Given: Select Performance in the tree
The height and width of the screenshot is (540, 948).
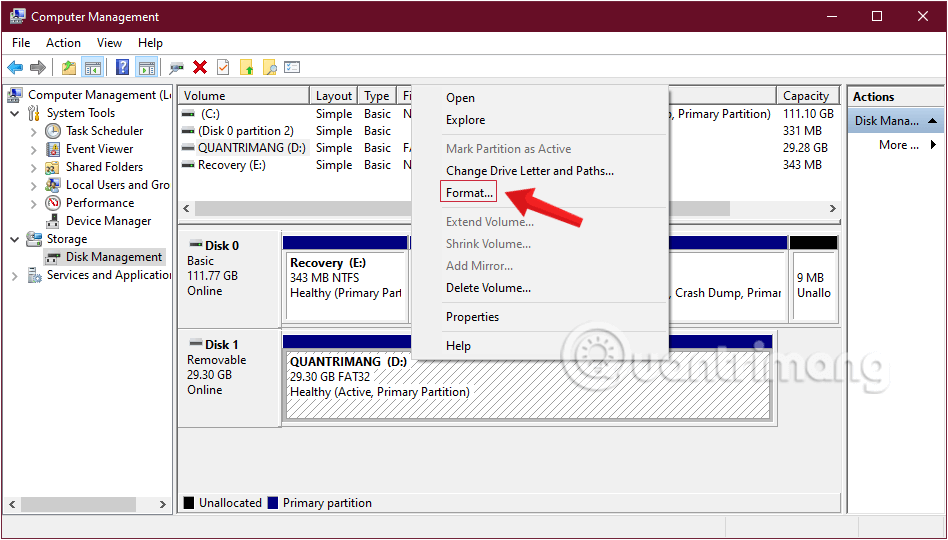Looking at the screenshot, I should pos(100,203).
